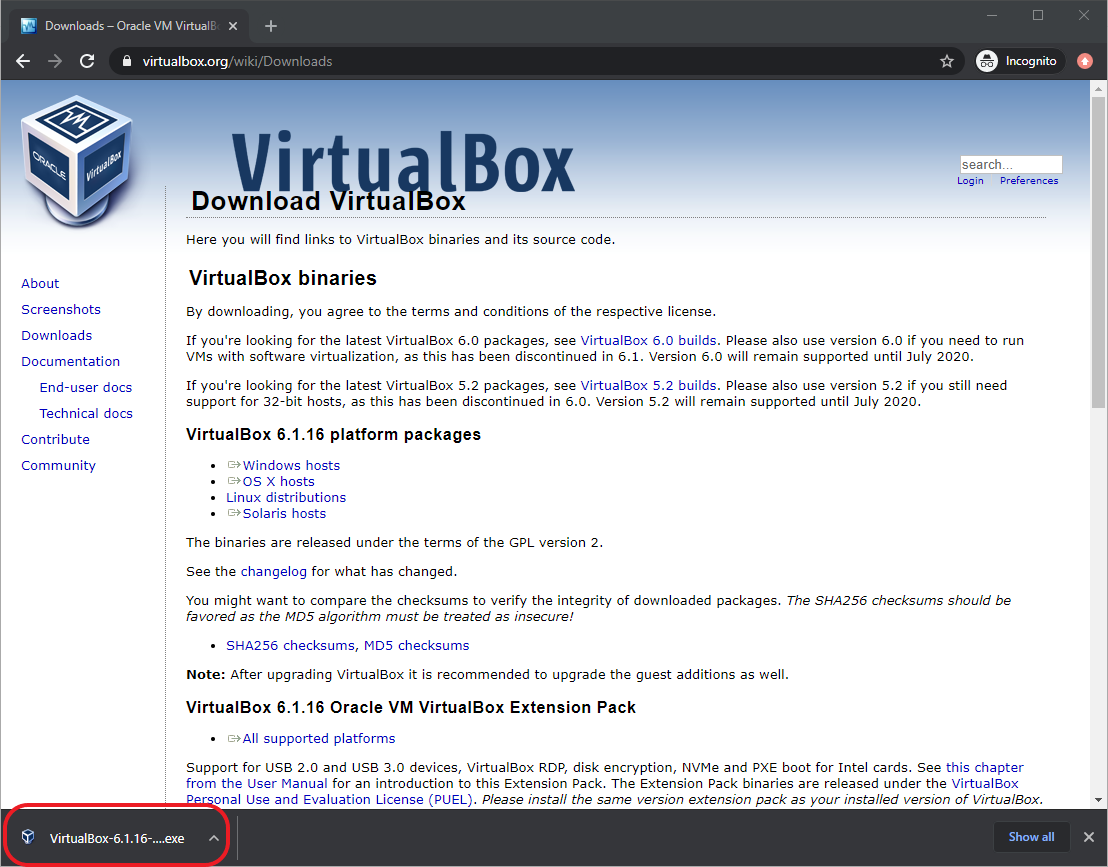Click the downloaded file icon in downloads bar

pyautogui.click(x=29, y=837)
